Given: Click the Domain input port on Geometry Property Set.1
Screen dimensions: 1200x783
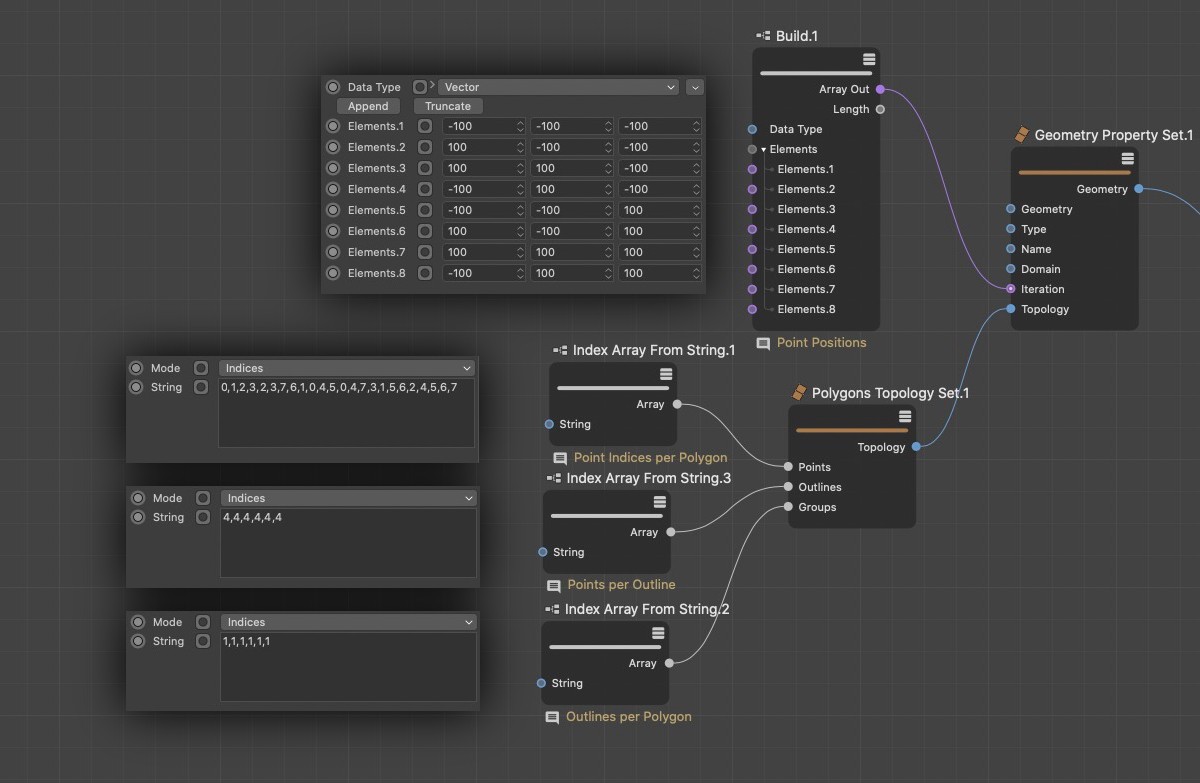Looking at the screenshot, I should 1011,269.
